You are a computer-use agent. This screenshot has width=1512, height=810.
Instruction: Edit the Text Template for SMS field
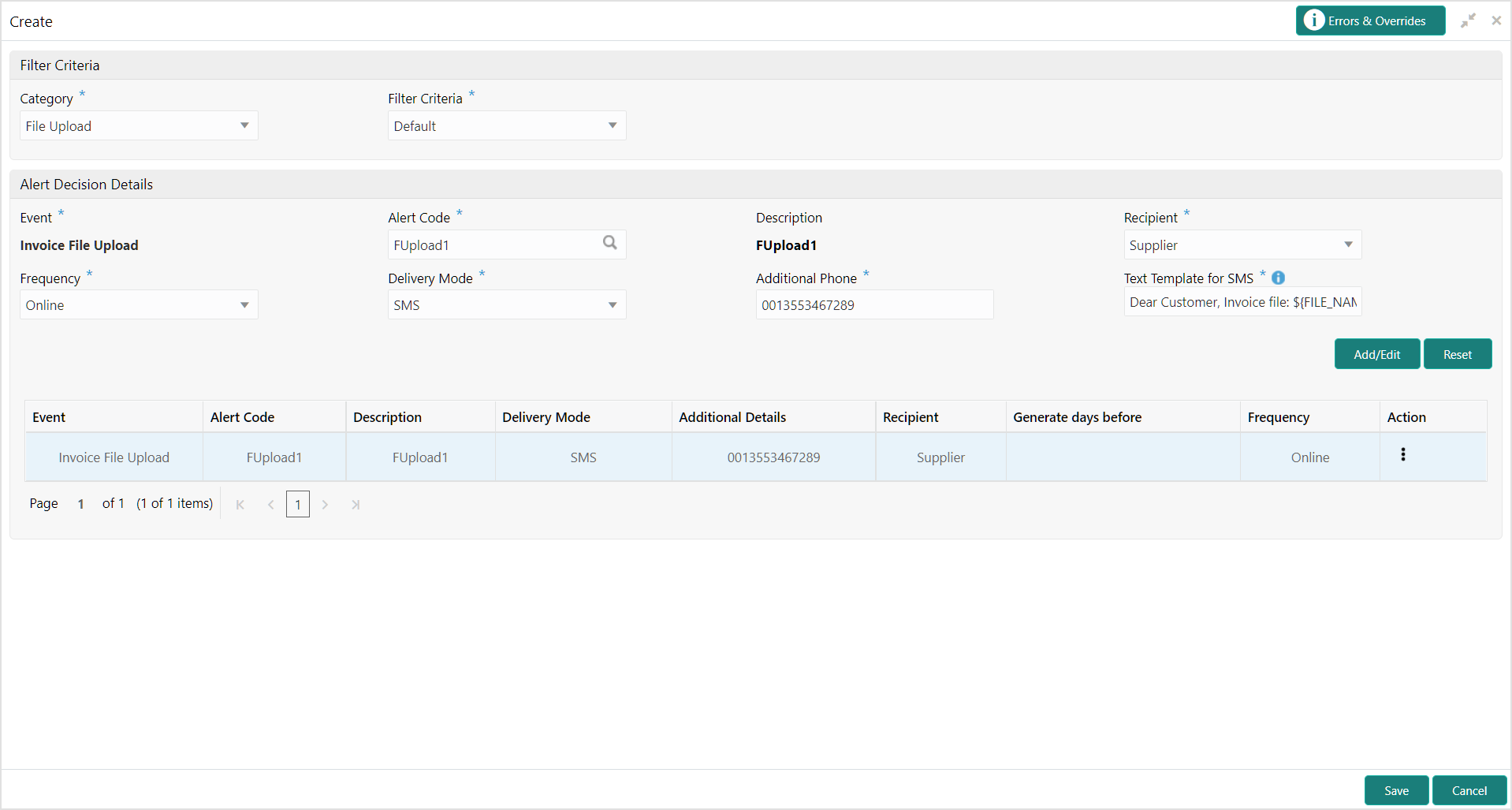pos(1242,302)
